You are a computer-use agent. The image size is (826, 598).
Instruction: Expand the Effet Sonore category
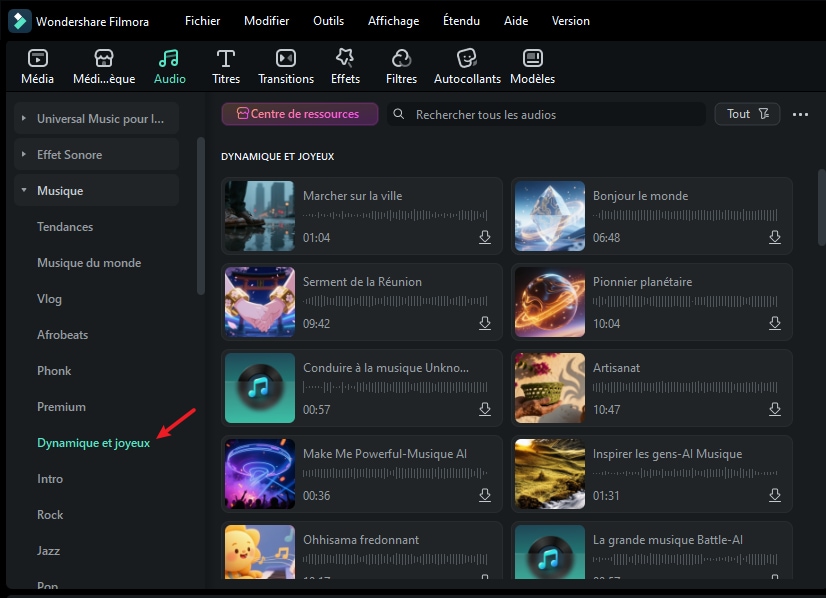tap(24, 155)
